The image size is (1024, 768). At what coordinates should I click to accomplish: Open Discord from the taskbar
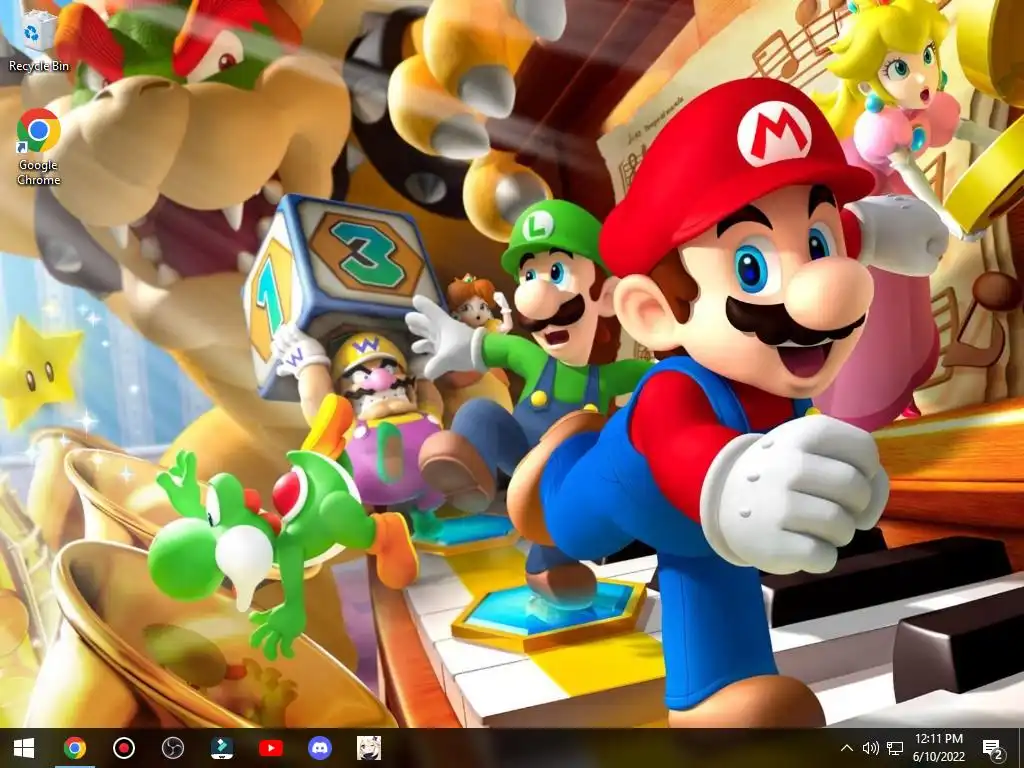tap(319, 748)
